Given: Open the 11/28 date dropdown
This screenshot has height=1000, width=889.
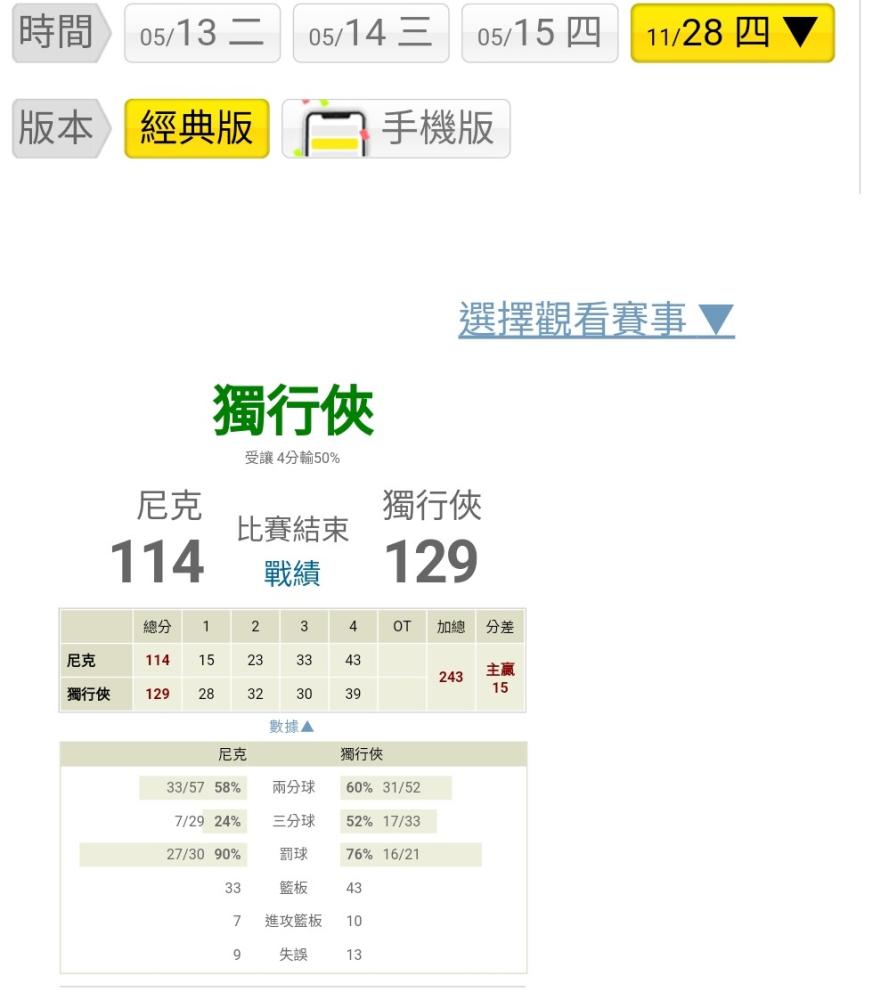Looking at the screenshot, I should tap(732, 33).
